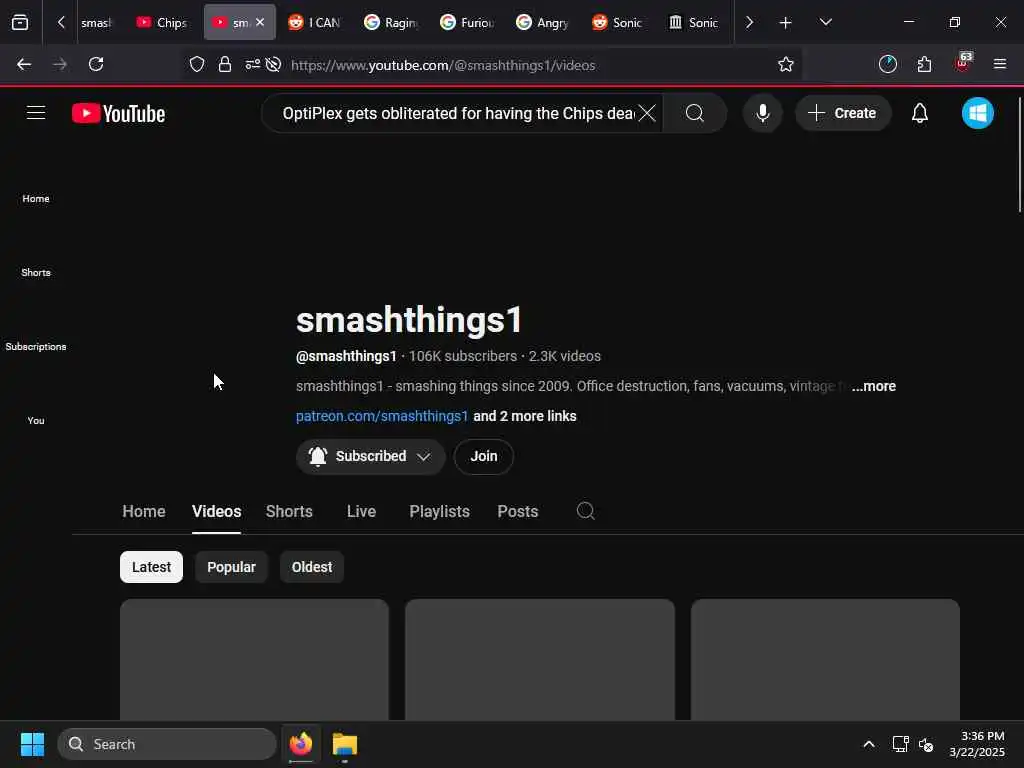Start voice search with the microphone

point(762,113)
